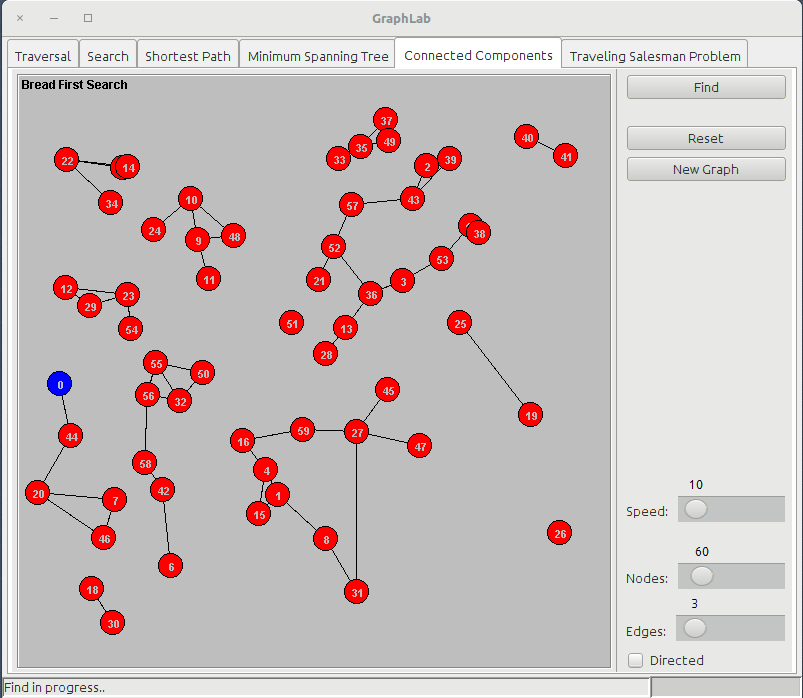Click graph node 11

[x=208, y=279]
